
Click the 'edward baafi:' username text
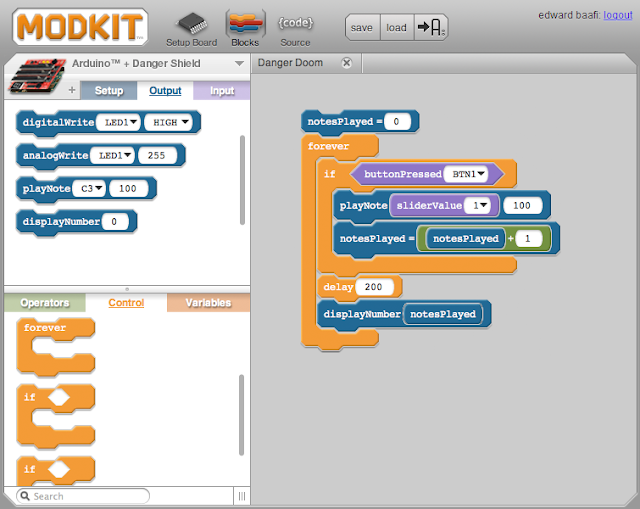(x=569, y=15)
